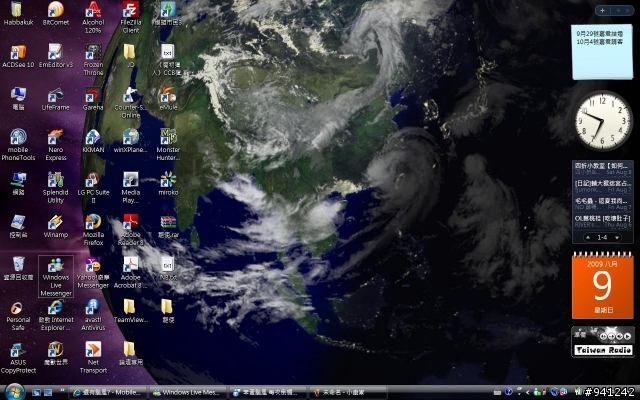The width and height of the screenshot is (640, 400).
Task: Launch Winamp from the desktop
Action: [56, 226]
